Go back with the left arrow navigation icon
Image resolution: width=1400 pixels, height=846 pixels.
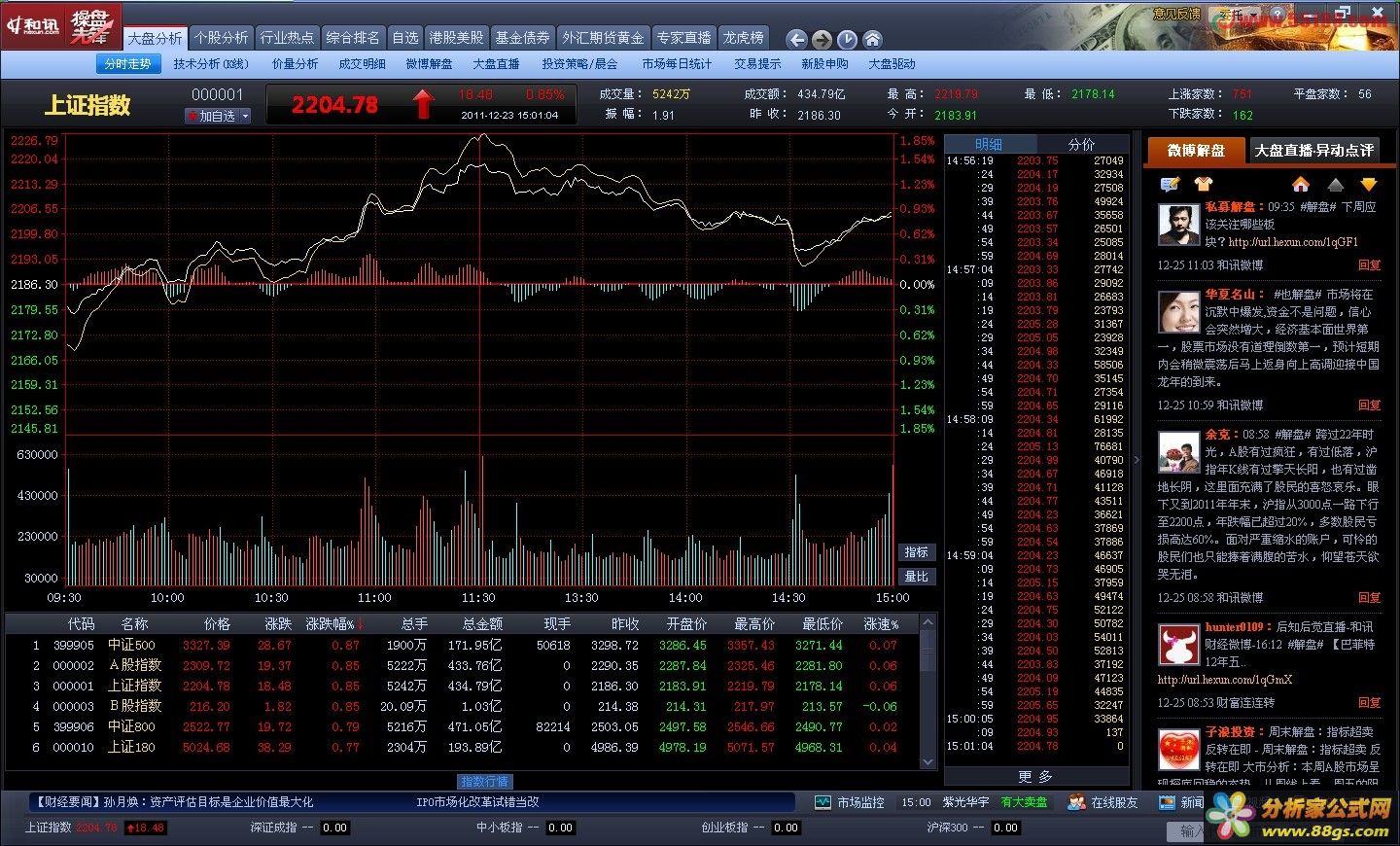(797, 39)
